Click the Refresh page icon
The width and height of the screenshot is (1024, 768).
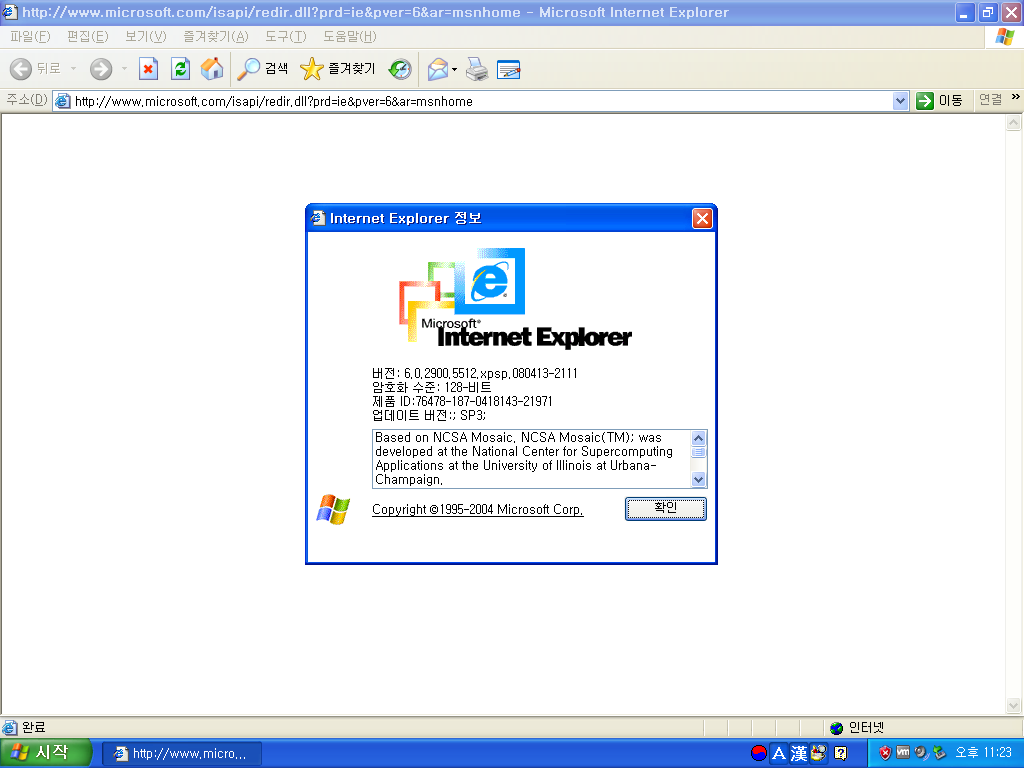[180, 69]
